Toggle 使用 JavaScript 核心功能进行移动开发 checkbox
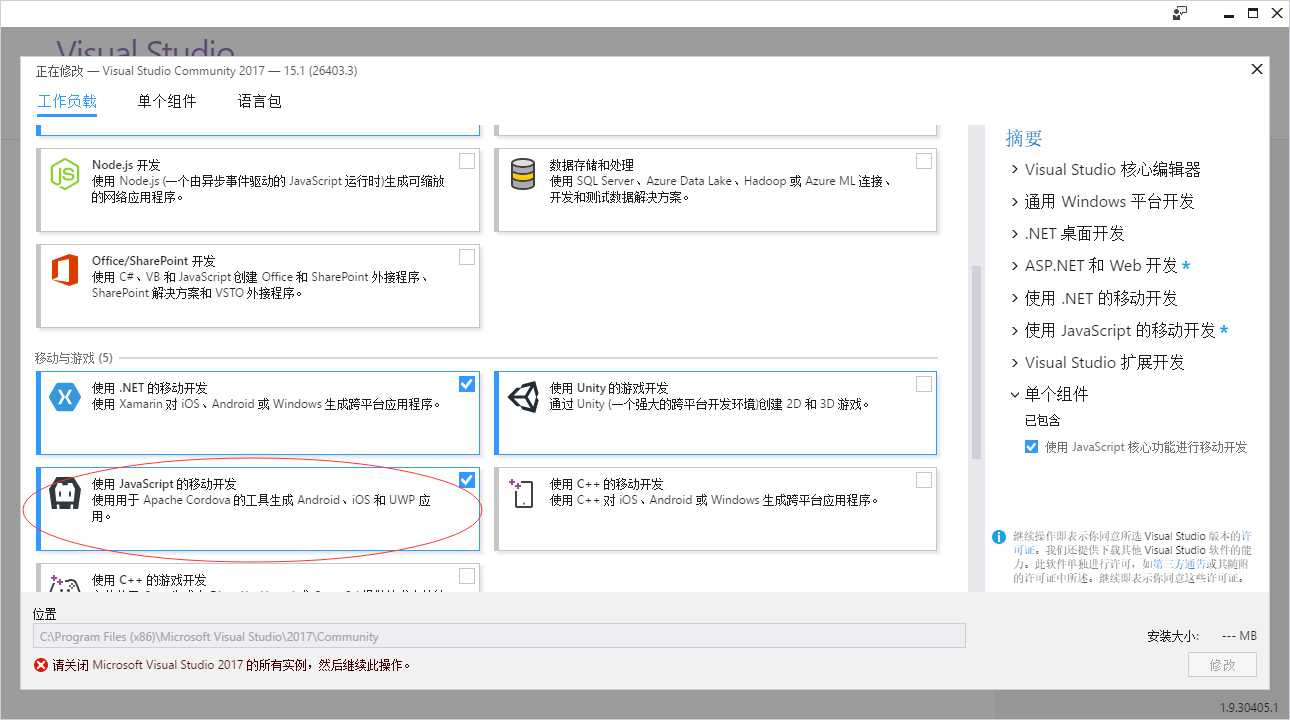 [x=1032, y=447]
